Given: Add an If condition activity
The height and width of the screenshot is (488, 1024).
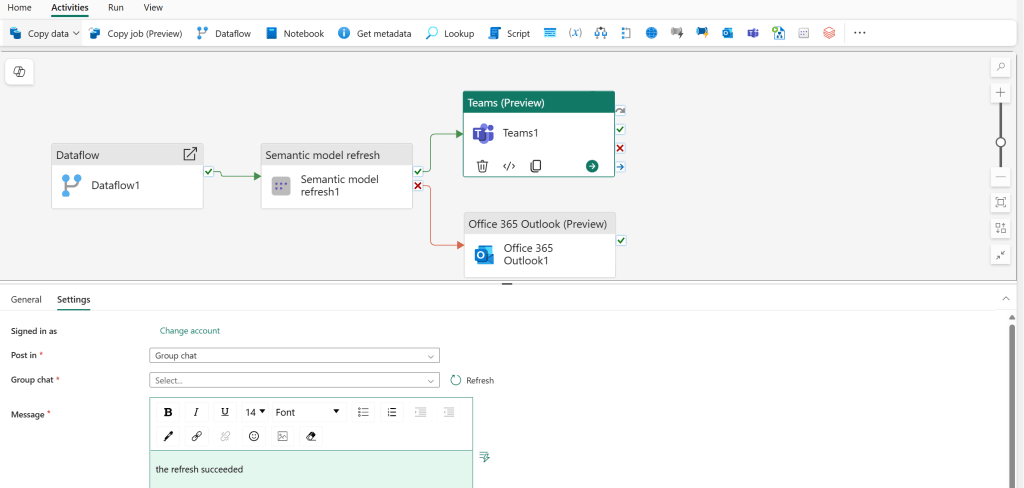Looking at the screenshot, I should pyautogui.click(x=601, y=33).
